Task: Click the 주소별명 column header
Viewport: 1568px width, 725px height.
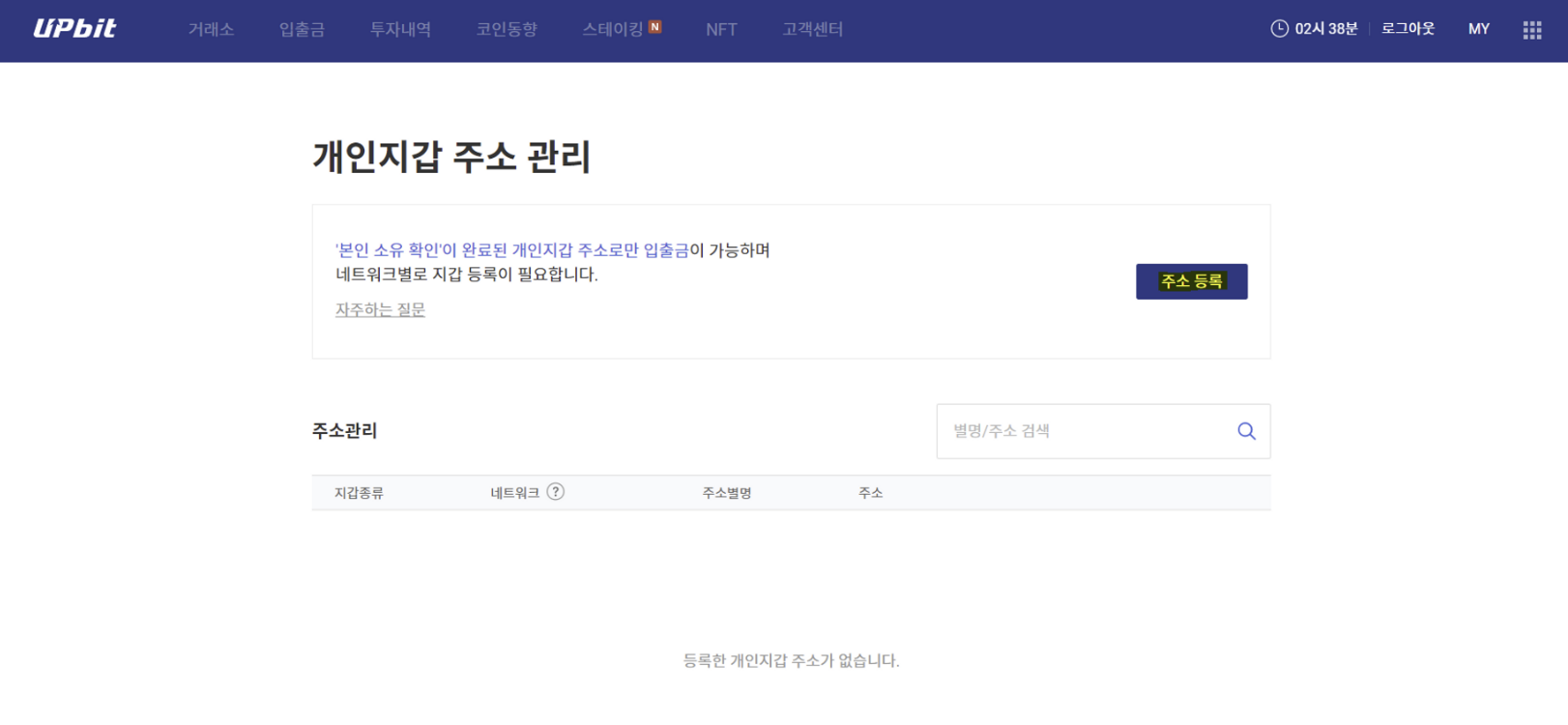Action: (727, 493)
